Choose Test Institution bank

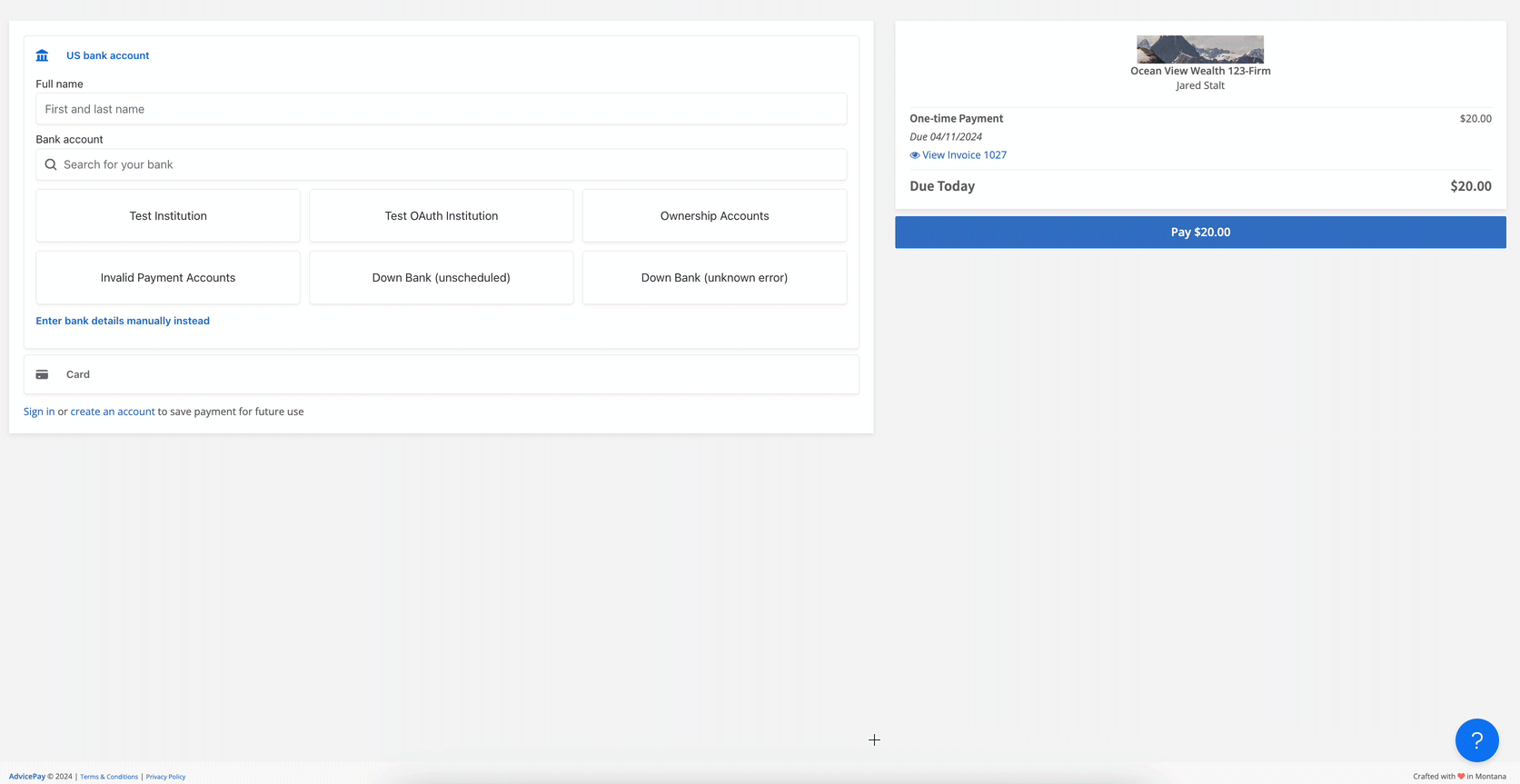pyautogui.click(x=168, y=216)
